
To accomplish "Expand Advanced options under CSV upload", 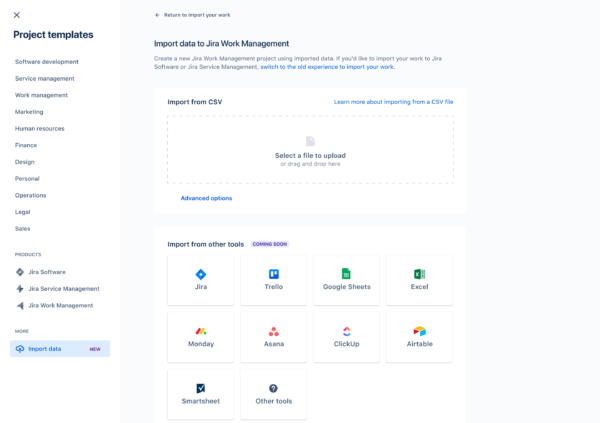I will (x=206, y=198).
